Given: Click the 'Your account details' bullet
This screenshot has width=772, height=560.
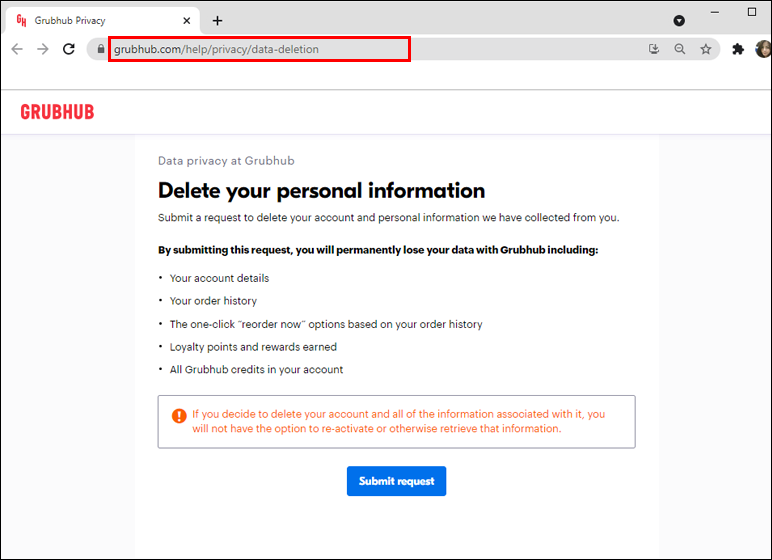Looking at the screenshot, I should pos(219,278).
